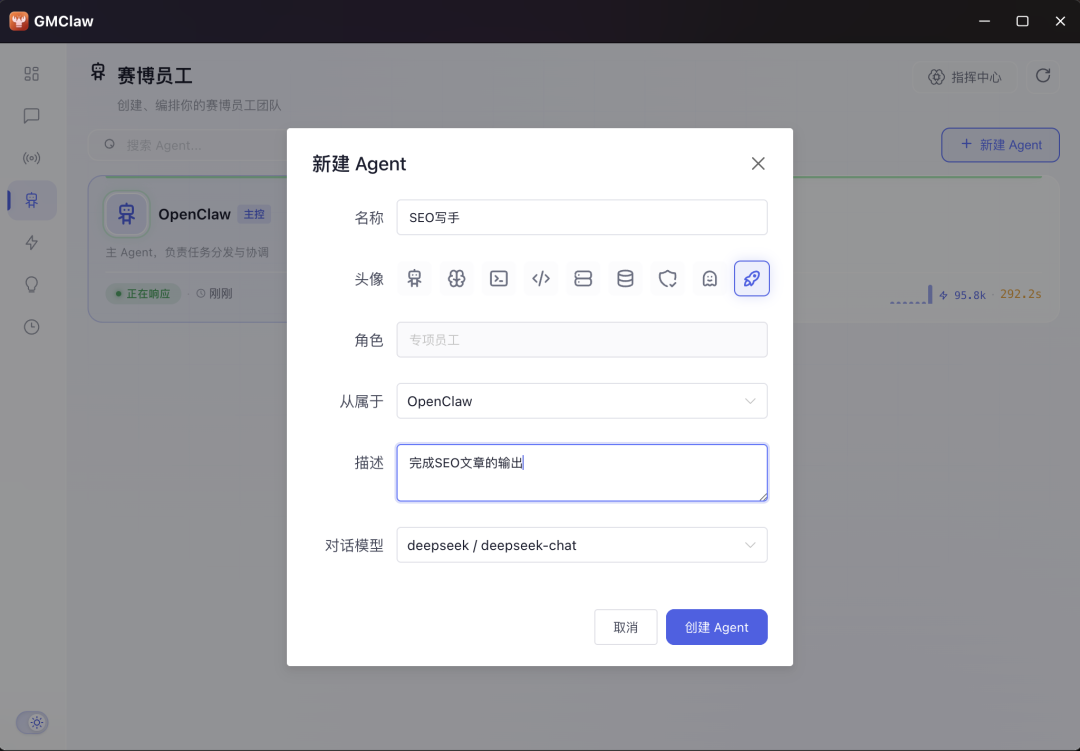
Task: Open the chat panel in the sidebar
Action: pos(31,116)
